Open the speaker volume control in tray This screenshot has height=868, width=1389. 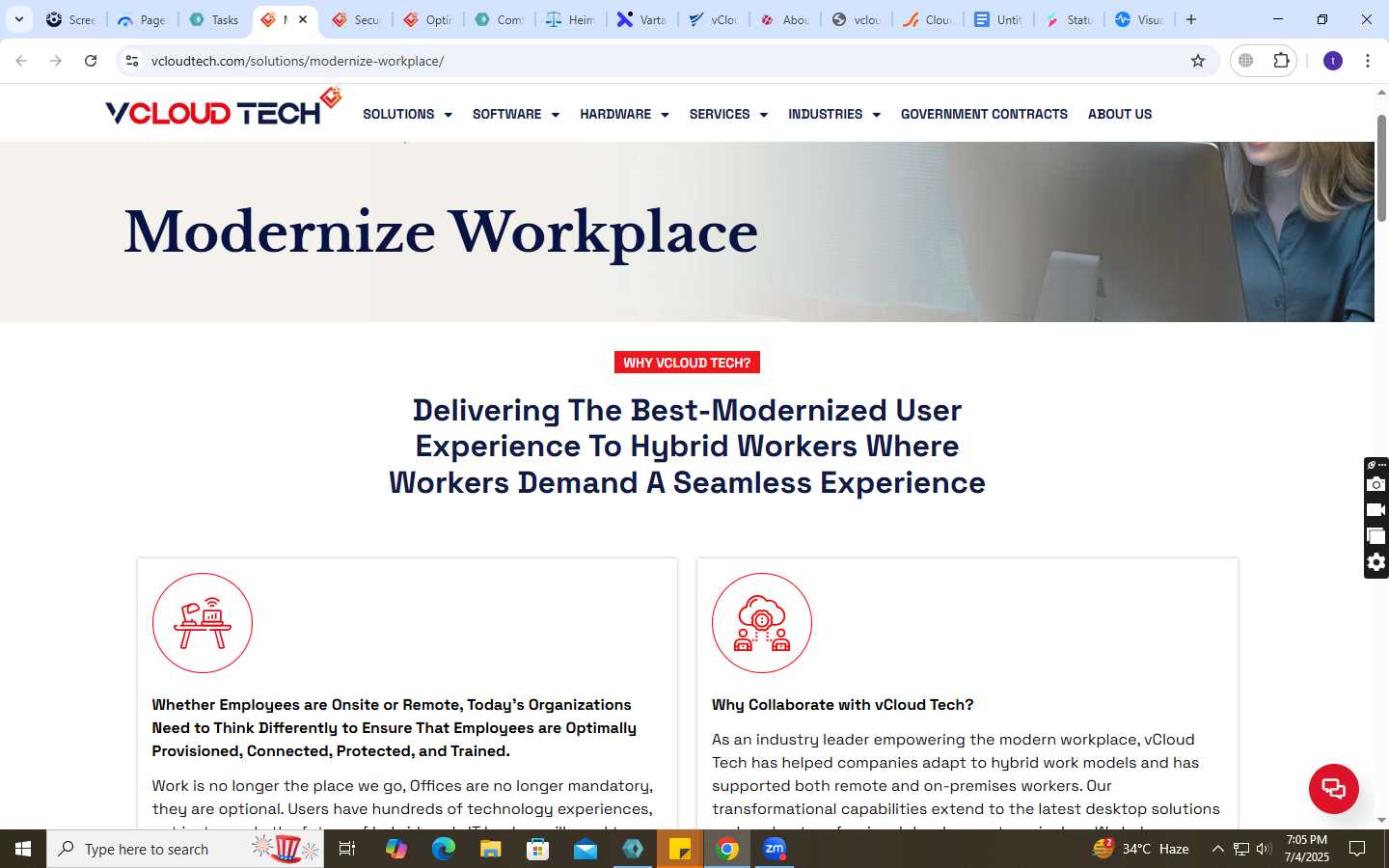point(1264,849)
